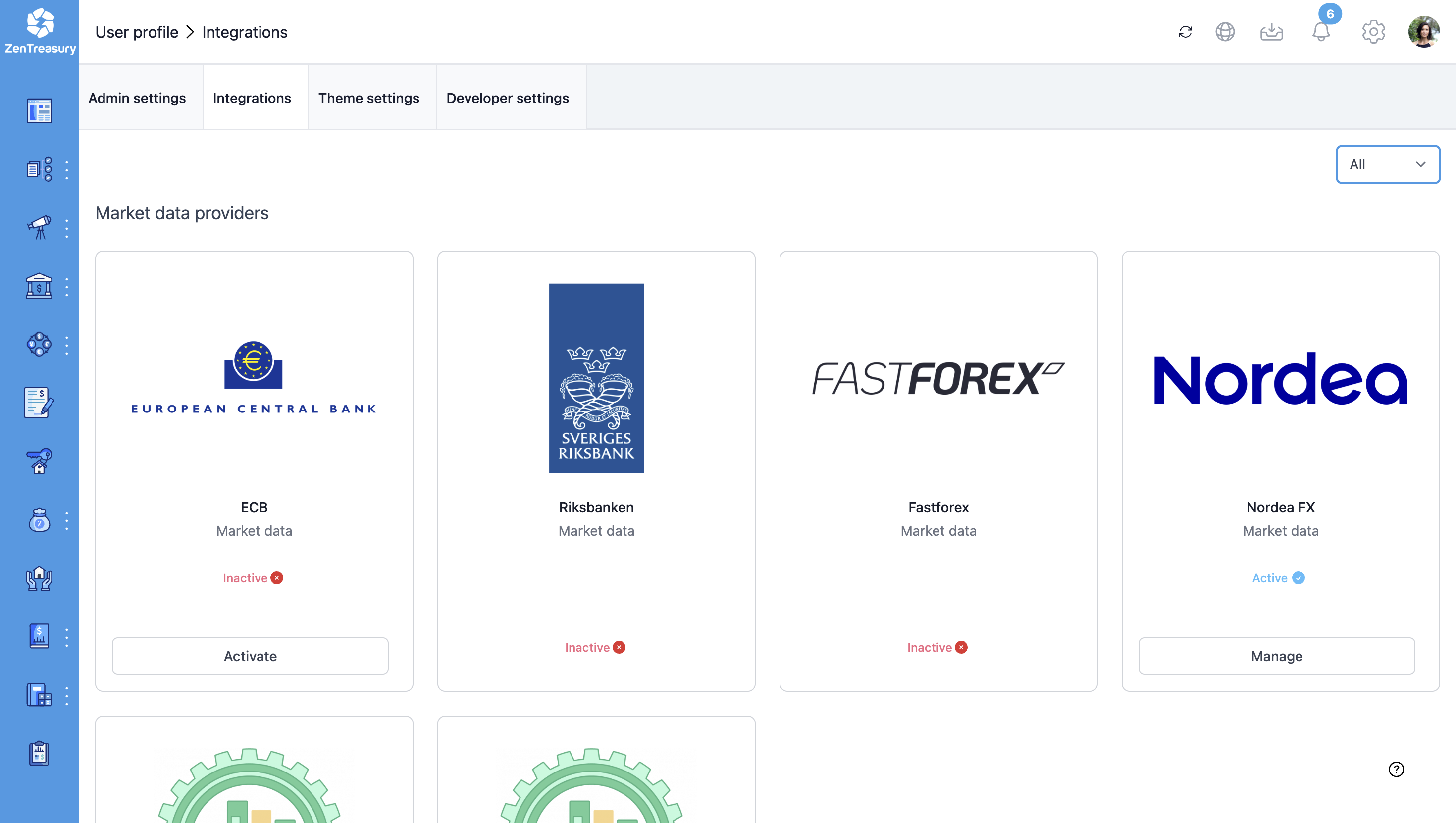This screenshot has width=1456, height=823.
Task: Expand submenu dots beside bank icon
Action: (x=67, y=287)
